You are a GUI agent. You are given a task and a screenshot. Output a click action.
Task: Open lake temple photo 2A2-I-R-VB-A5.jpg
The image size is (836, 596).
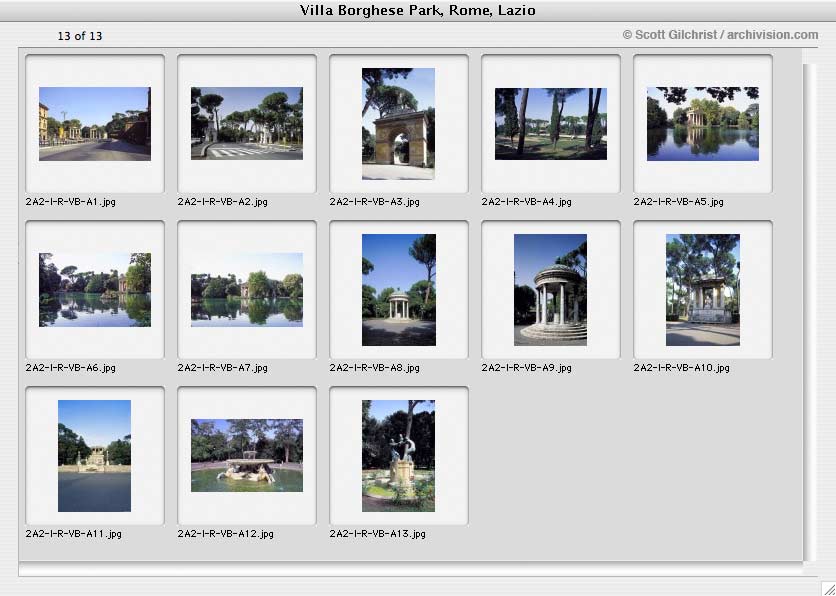[x=703, y=124]
